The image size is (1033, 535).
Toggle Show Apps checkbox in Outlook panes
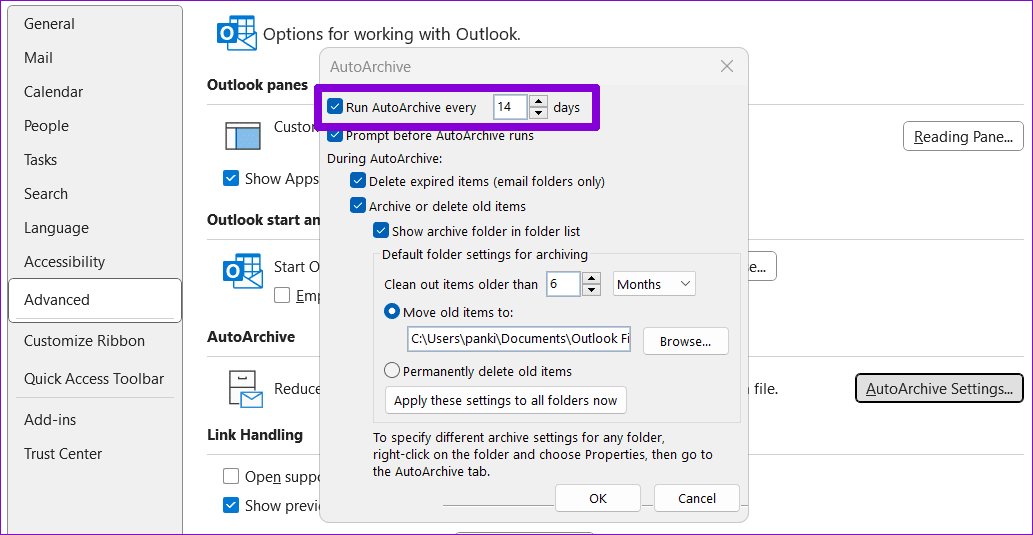[231, 178]
